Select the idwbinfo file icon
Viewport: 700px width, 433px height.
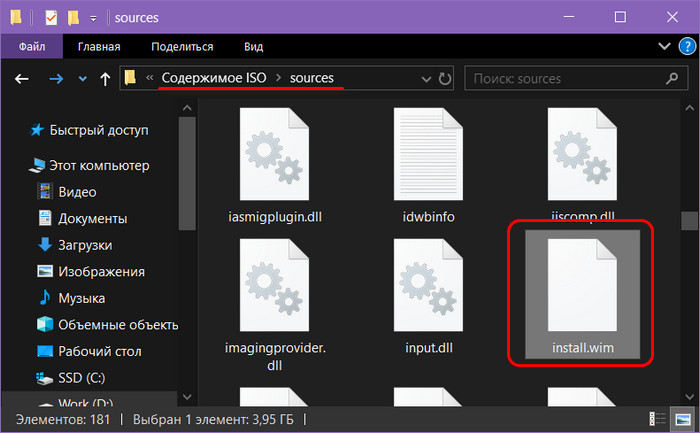(x=428, y=154)
